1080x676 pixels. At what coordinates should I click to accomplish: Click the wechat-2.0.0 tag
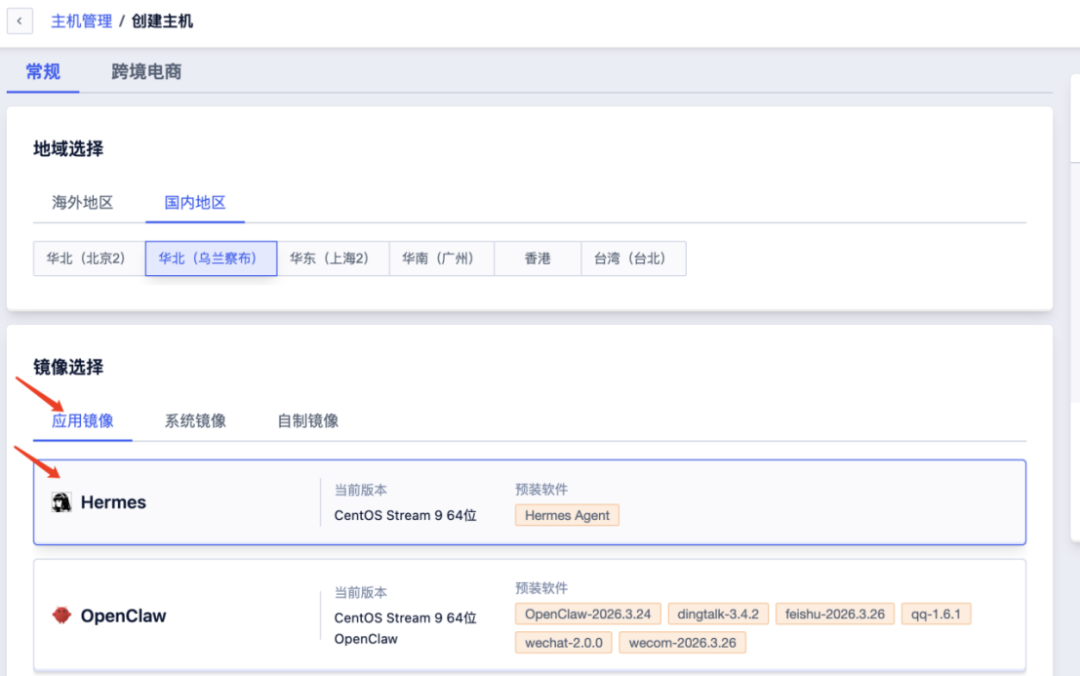click(563, 643)
